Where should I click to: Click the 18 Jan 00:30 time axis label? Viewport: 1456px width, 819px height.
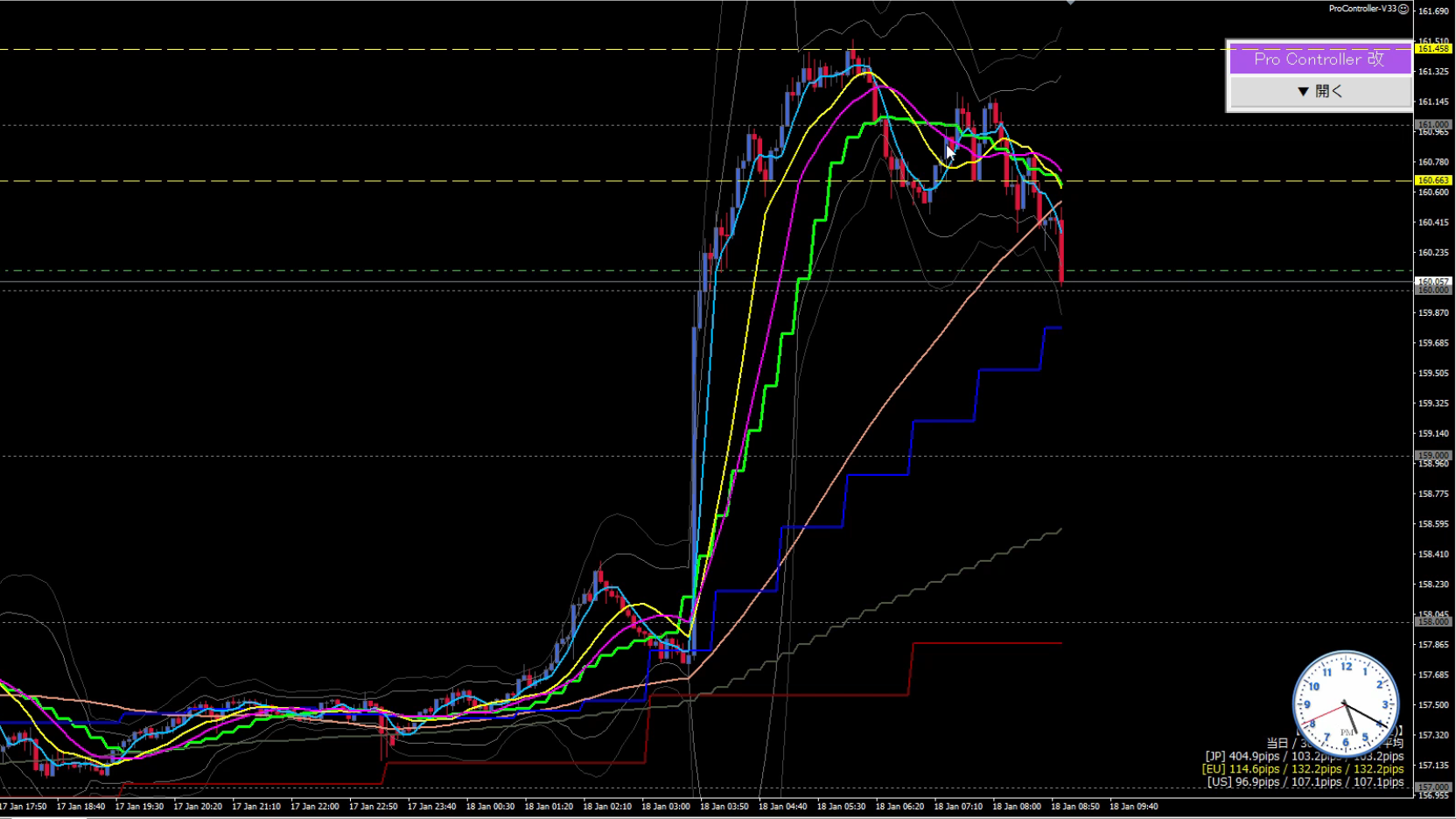coord(490,807)
